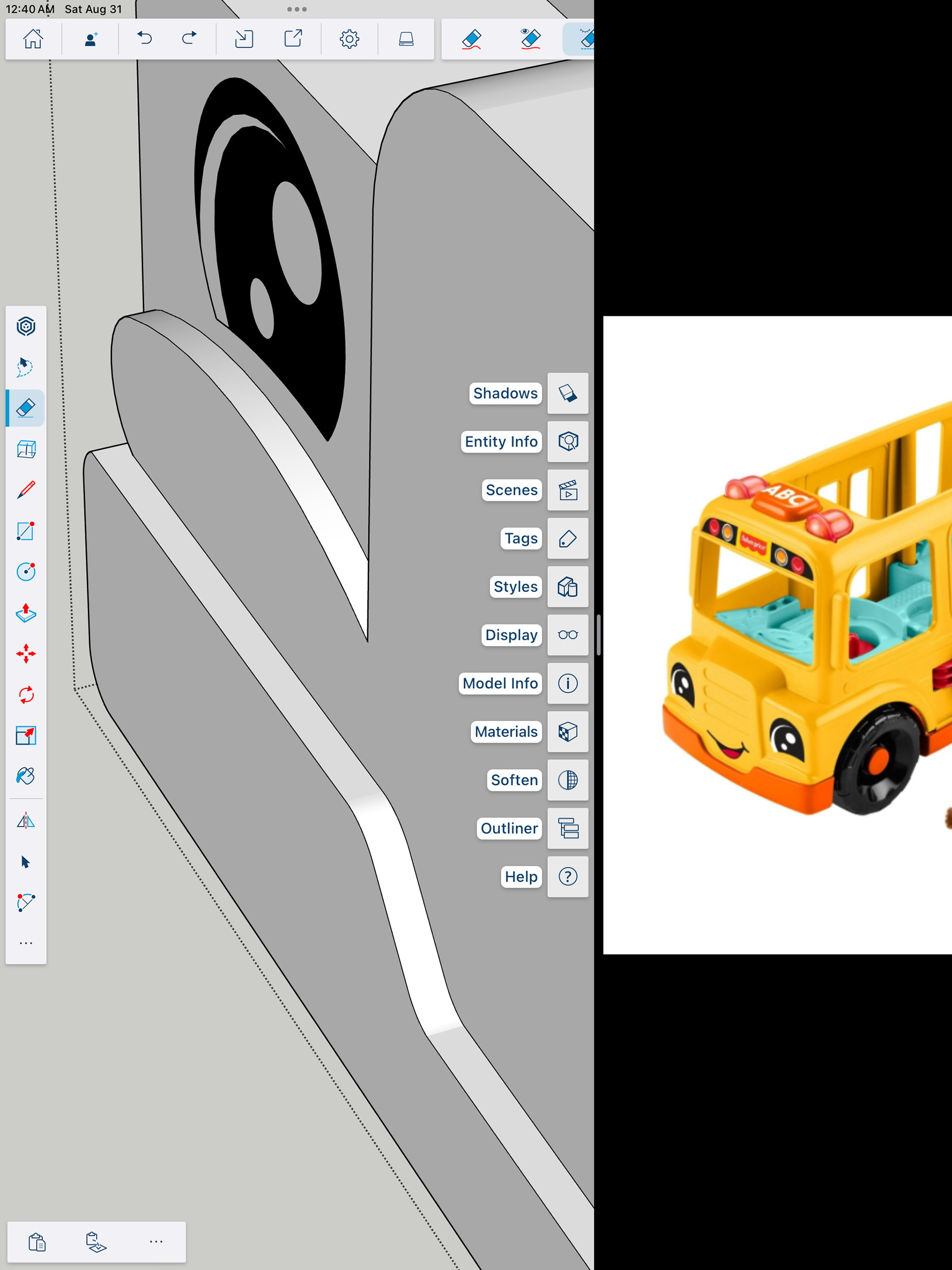
Task: Toggle the Display panel glasses icon
Action: pyautogui.click(x=567, y=635)
